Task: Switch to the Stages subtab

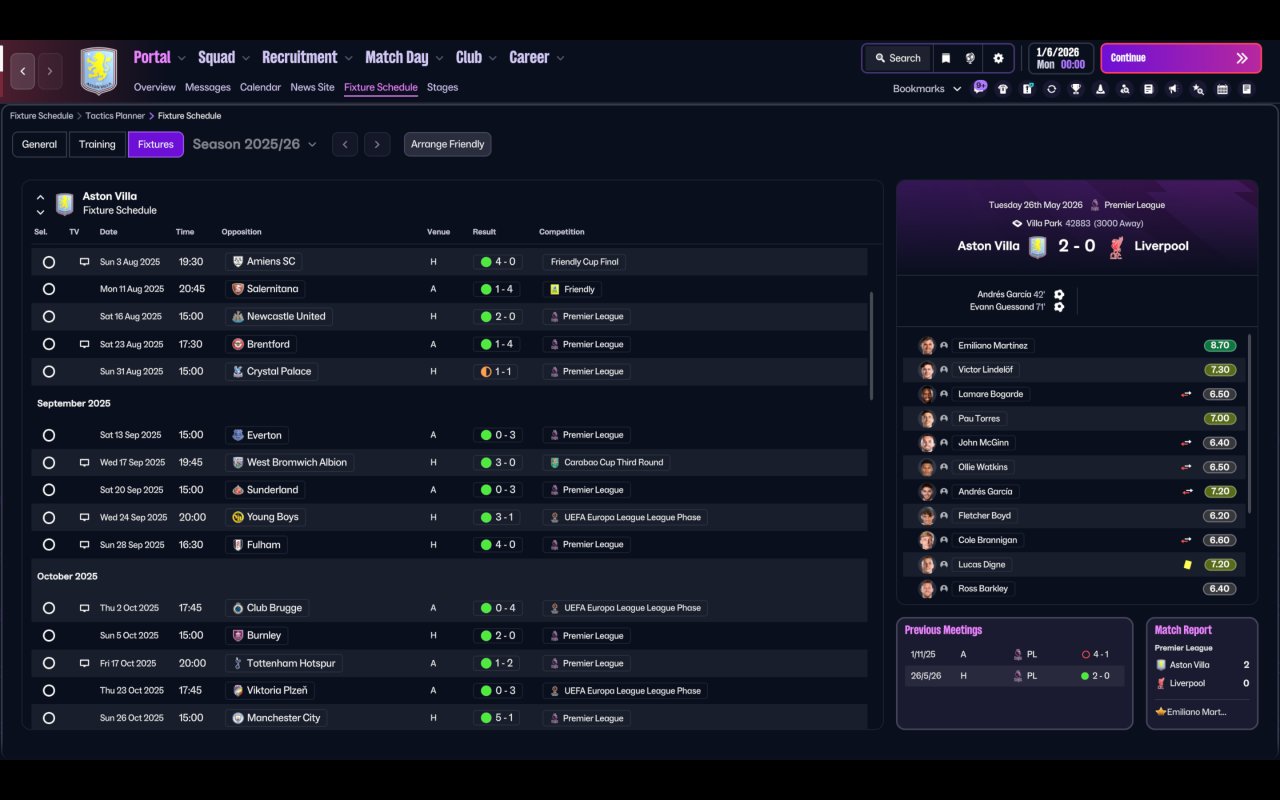Action: 442,87
